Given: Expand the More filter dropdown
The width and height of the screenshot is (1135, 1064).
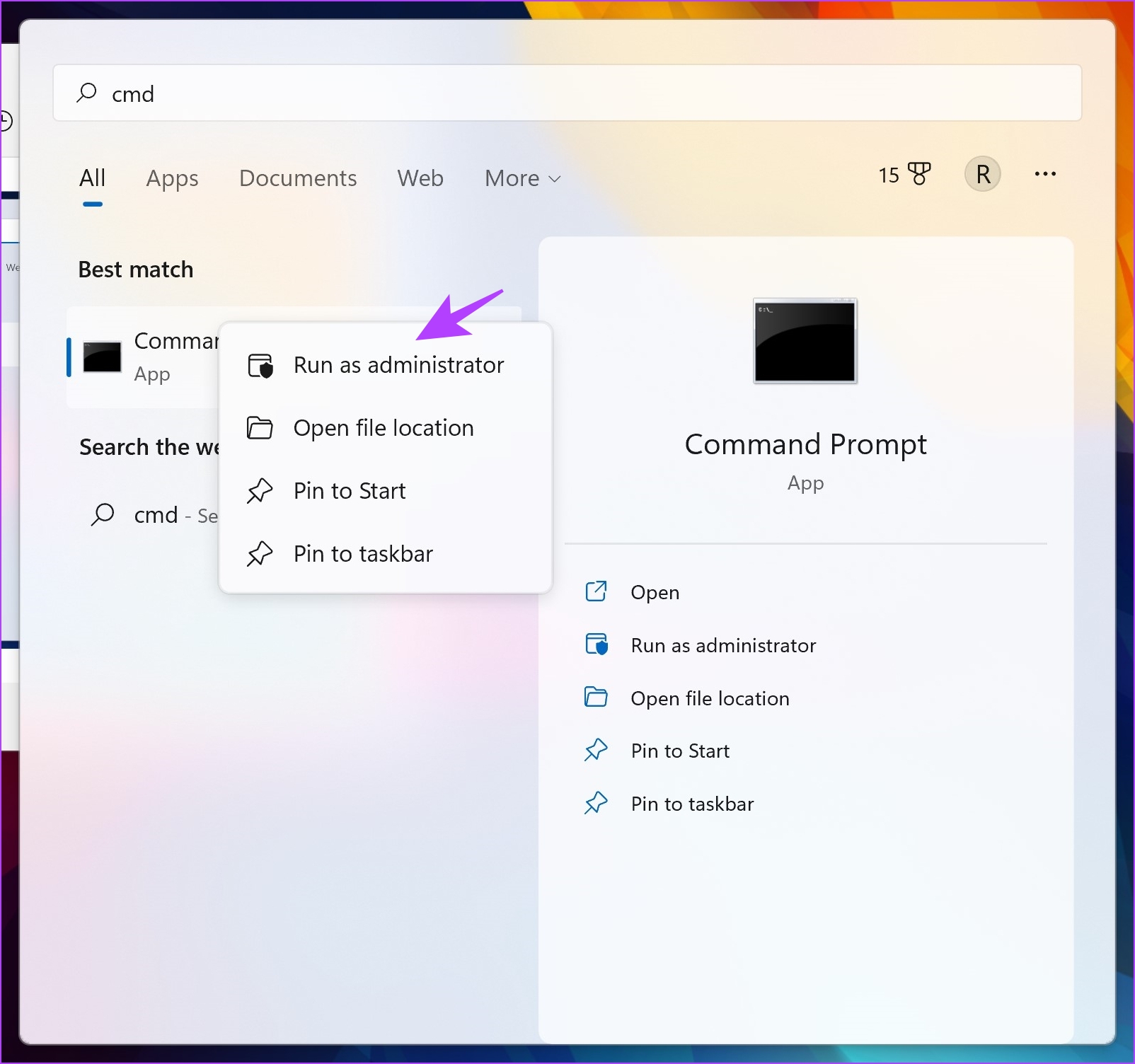Looking at the screenshot, I should coord(522,178).
